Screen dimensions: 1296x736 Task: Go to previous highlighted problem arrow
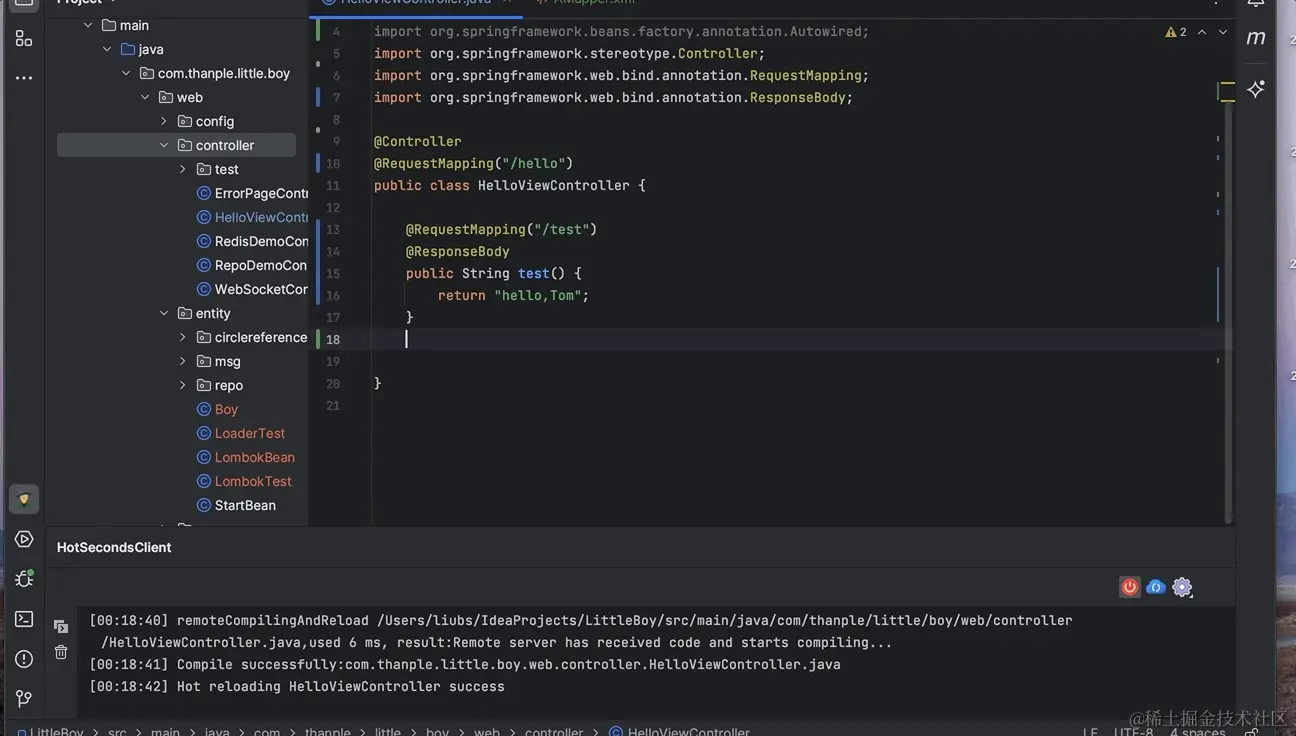click(x=1202, y=32)
